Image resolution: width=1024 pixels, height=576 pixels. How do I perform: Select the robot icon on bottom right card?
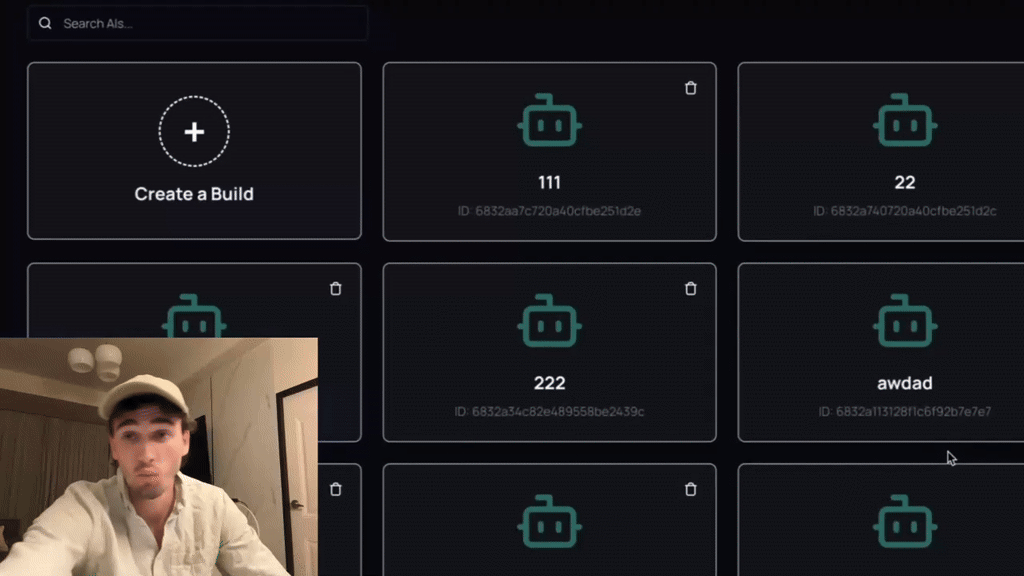point(904,521)
